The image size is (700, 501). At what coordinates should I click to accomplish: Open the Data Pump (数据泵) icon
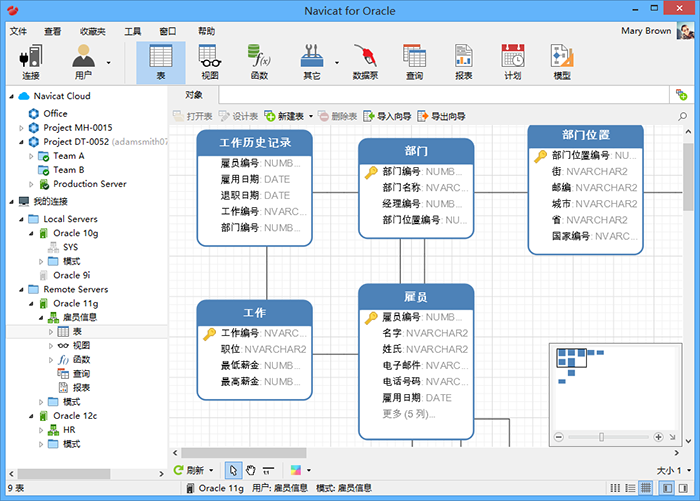365,62
